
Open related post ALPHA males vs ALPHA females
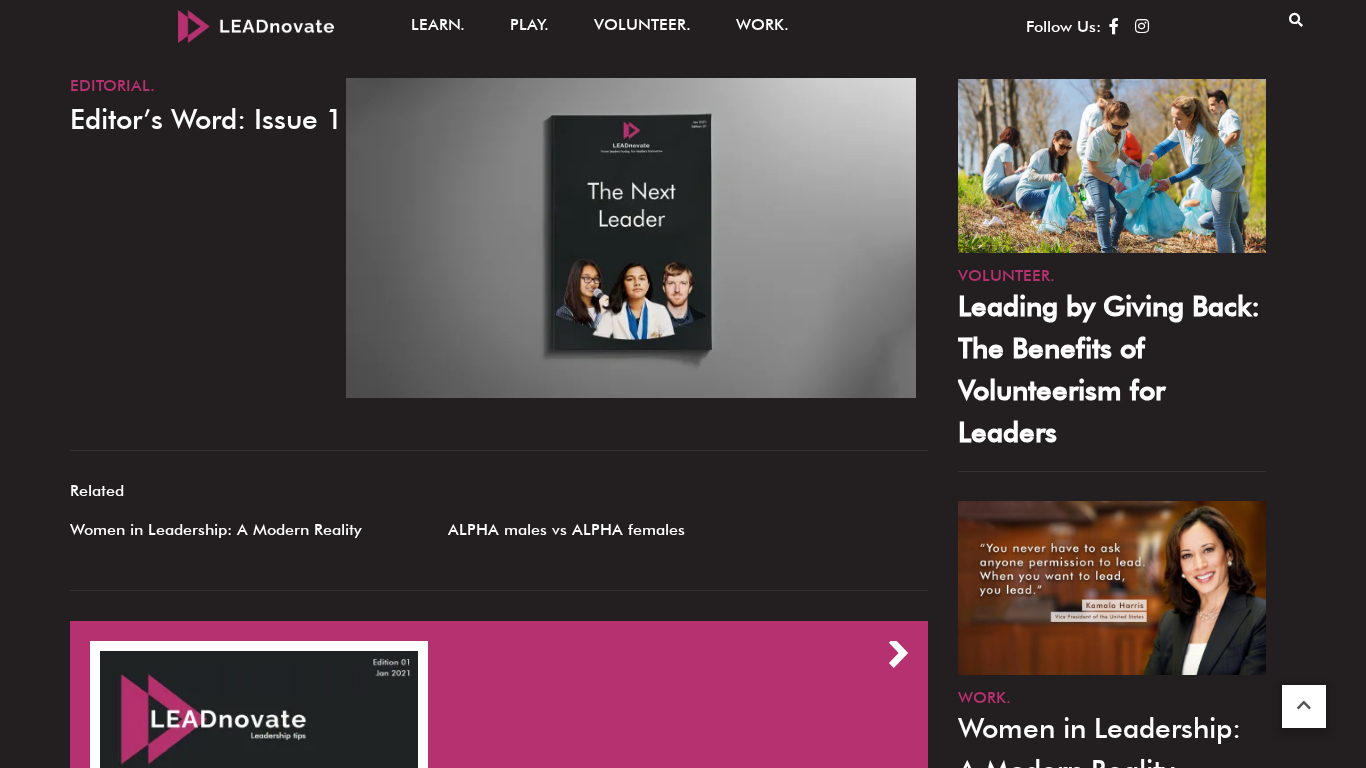[x=566, y=530]
